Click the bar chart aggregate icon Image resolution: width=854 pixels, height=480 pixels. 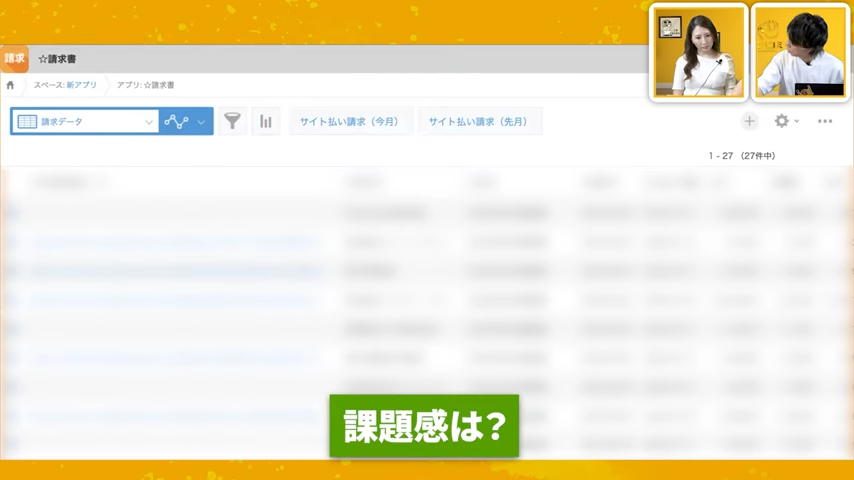pos(266,121)
